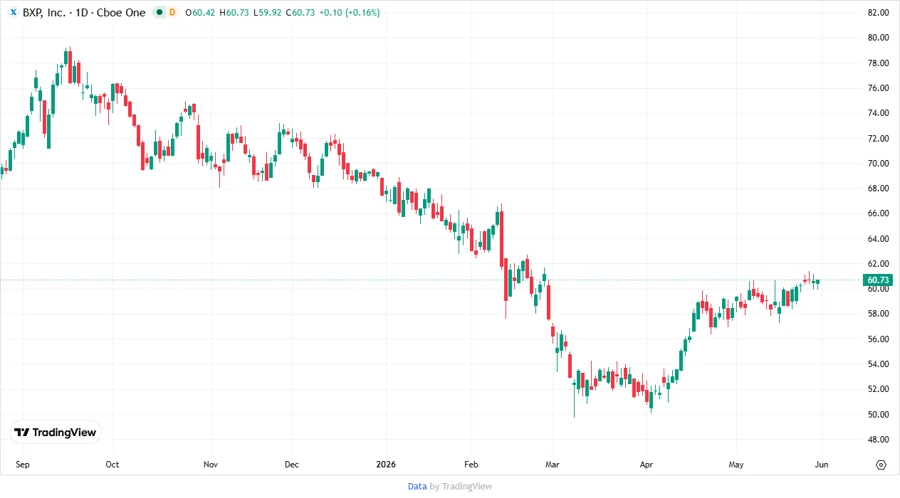Screen dimensions: 900x498
Task: Click the close value C60.73
Action: point(300,12)
